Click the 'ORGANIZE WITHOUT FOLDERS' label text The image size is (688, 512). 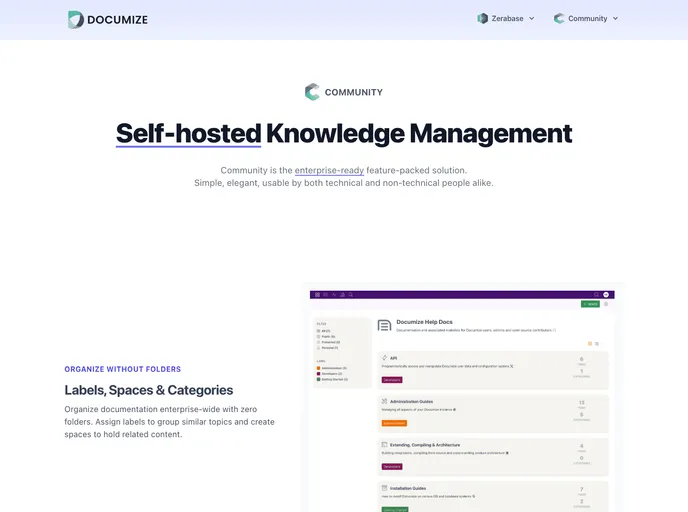(x=122, y=369)
